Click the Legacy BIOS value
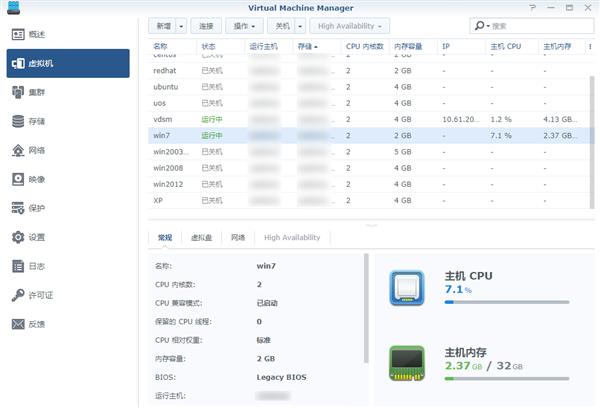The width and height of the screenshot is (600, 408). point(281,377)
